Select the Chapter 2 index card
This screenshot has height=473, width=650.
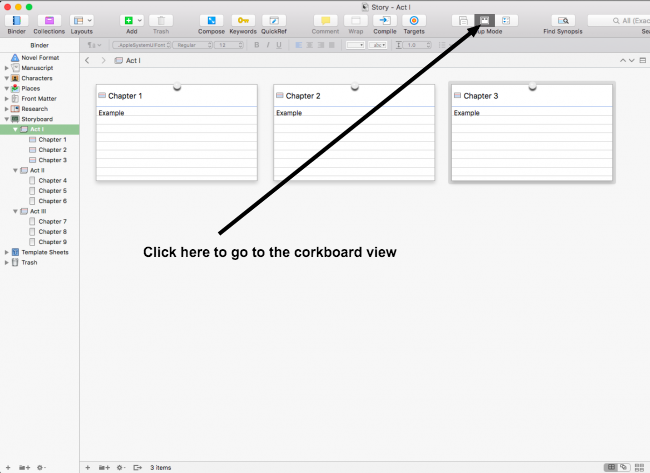(354, 133)
